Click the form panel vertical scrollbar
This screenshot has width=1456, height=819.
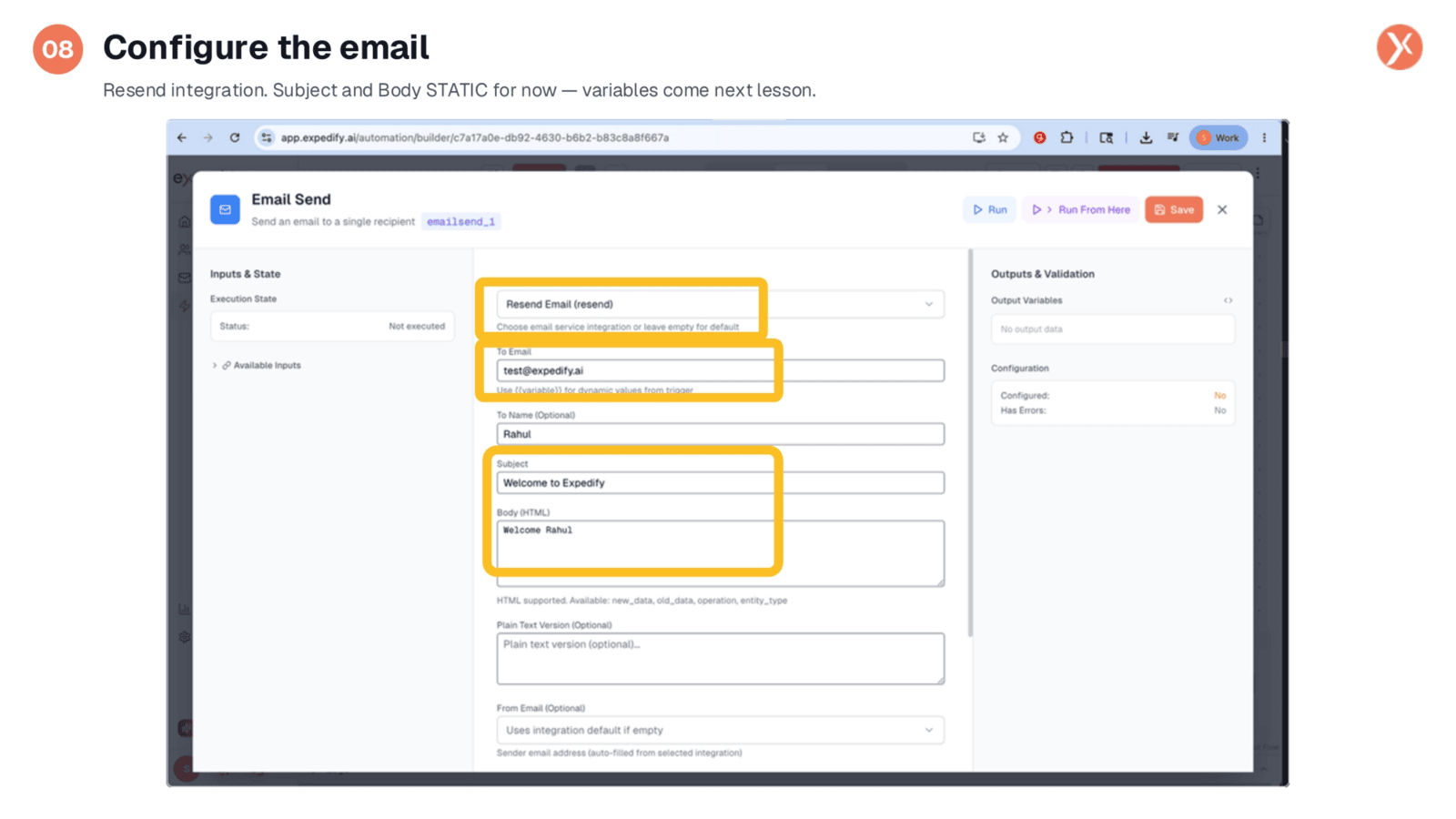(x=970, y=442)
